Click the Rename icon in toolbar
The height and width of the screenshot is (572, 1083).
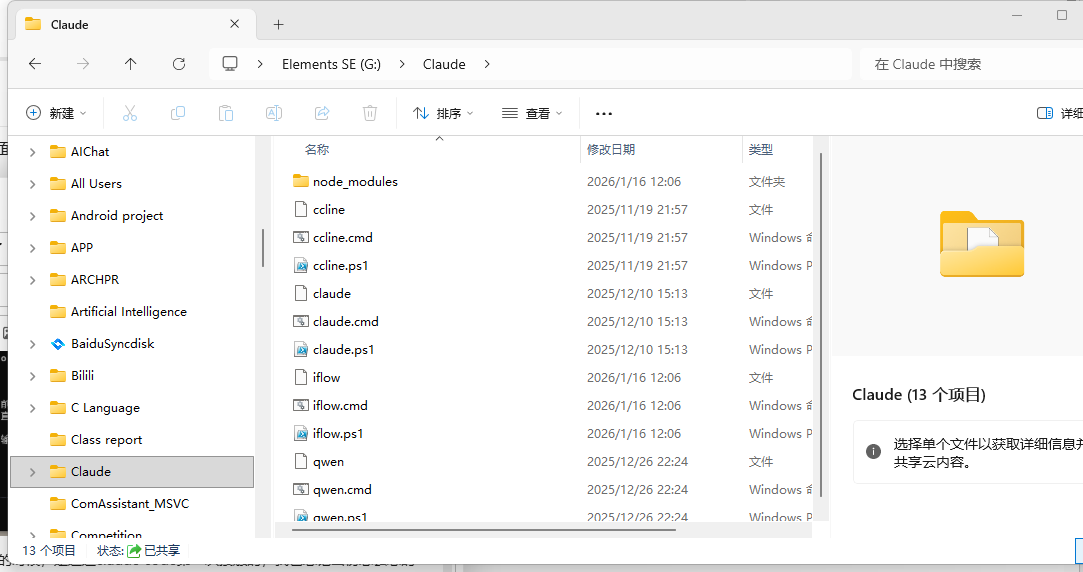pyautogui.click(x=273, y=113)
